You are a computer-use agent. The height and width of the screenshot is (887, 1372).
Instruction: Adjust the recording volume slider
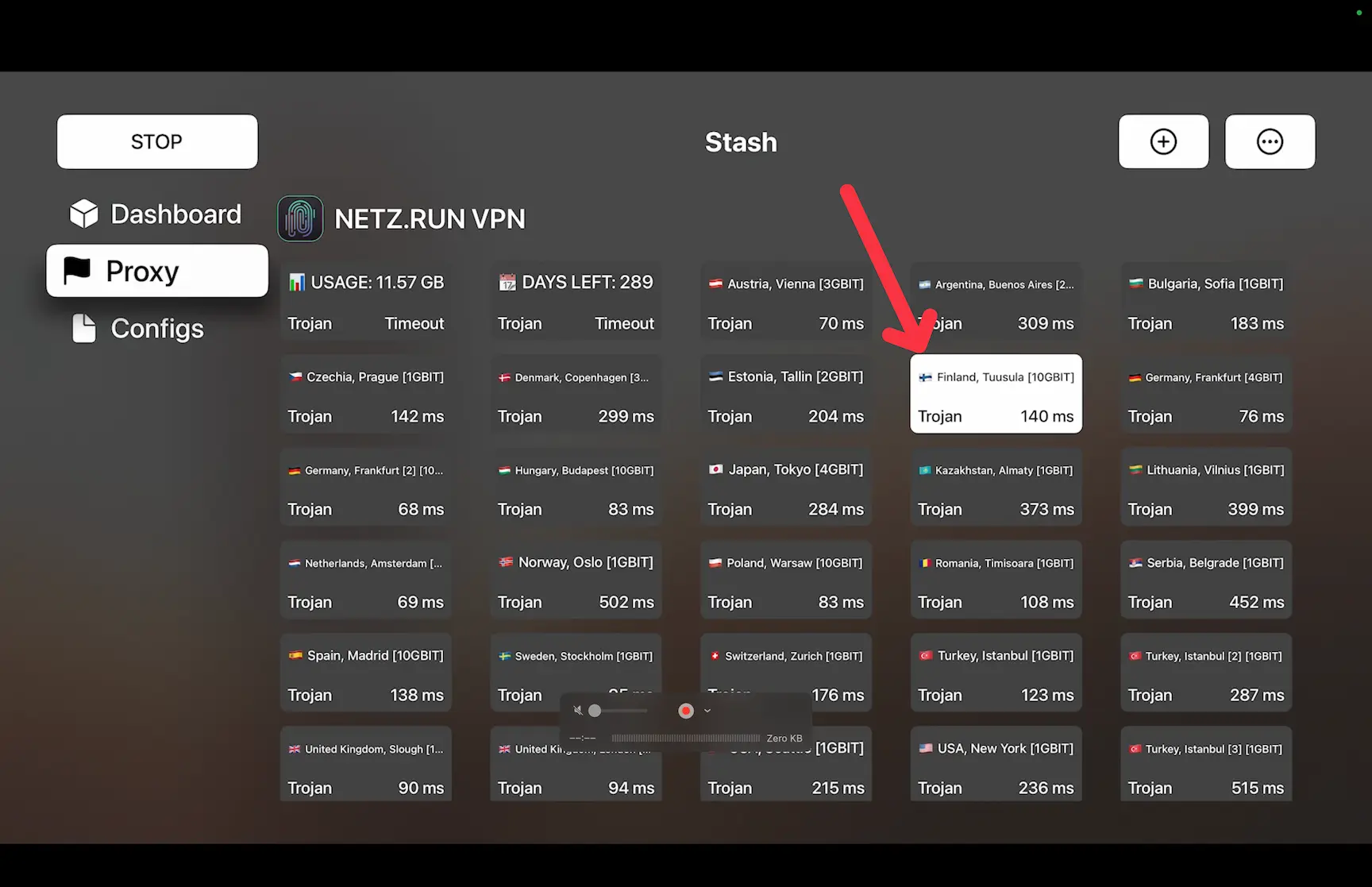tap(595, 711)
